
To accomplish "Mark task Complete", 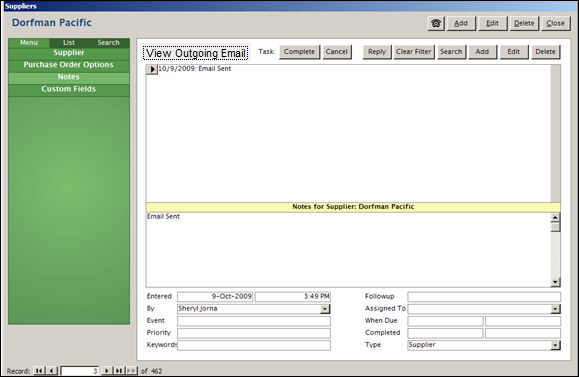I will [x=299, y=52].
